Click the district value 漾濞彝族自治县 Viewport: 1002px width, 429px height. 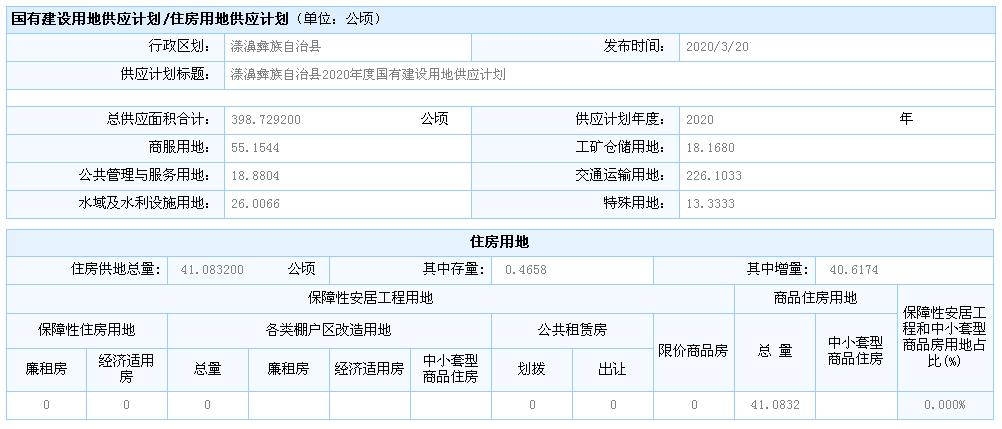tap(275, 47)
